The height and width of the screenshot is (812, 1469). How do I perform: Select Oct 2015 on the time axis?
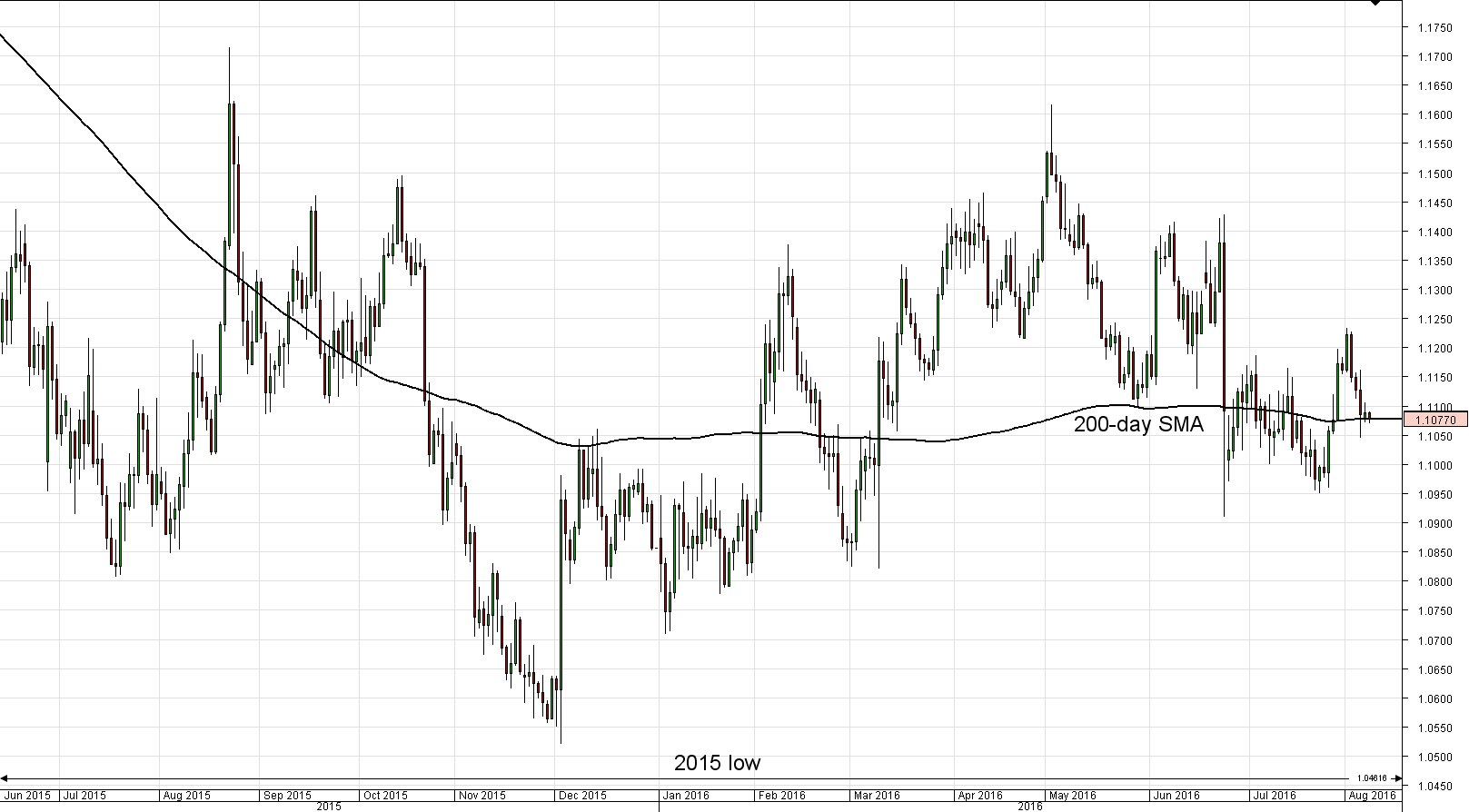pos(385,796)
